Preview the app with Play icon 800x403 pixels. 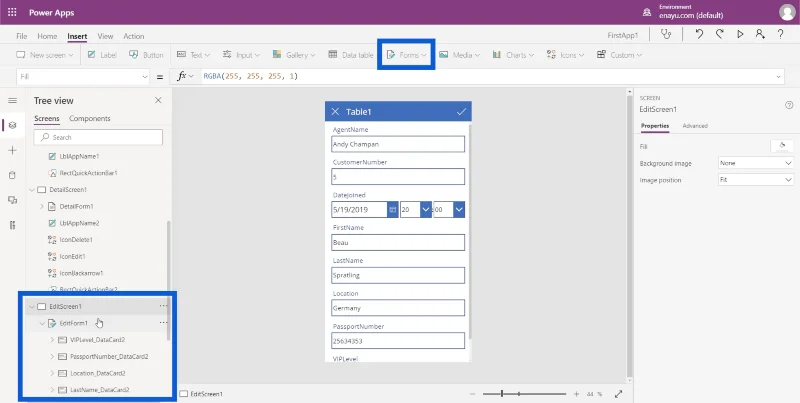pos(740,34)
